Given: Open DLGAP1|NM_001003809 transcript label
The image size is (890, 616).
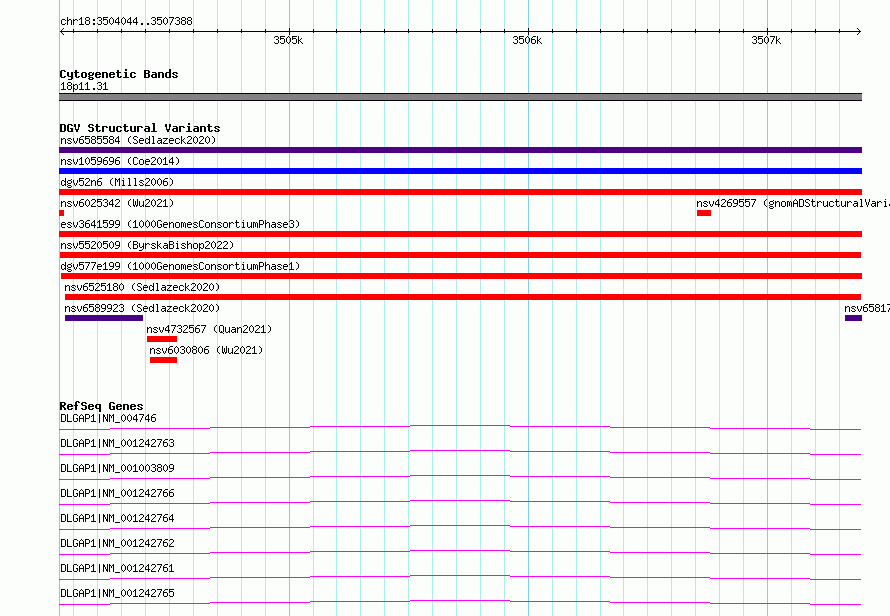Looking at the screenshot, I should tap(117, 468).
